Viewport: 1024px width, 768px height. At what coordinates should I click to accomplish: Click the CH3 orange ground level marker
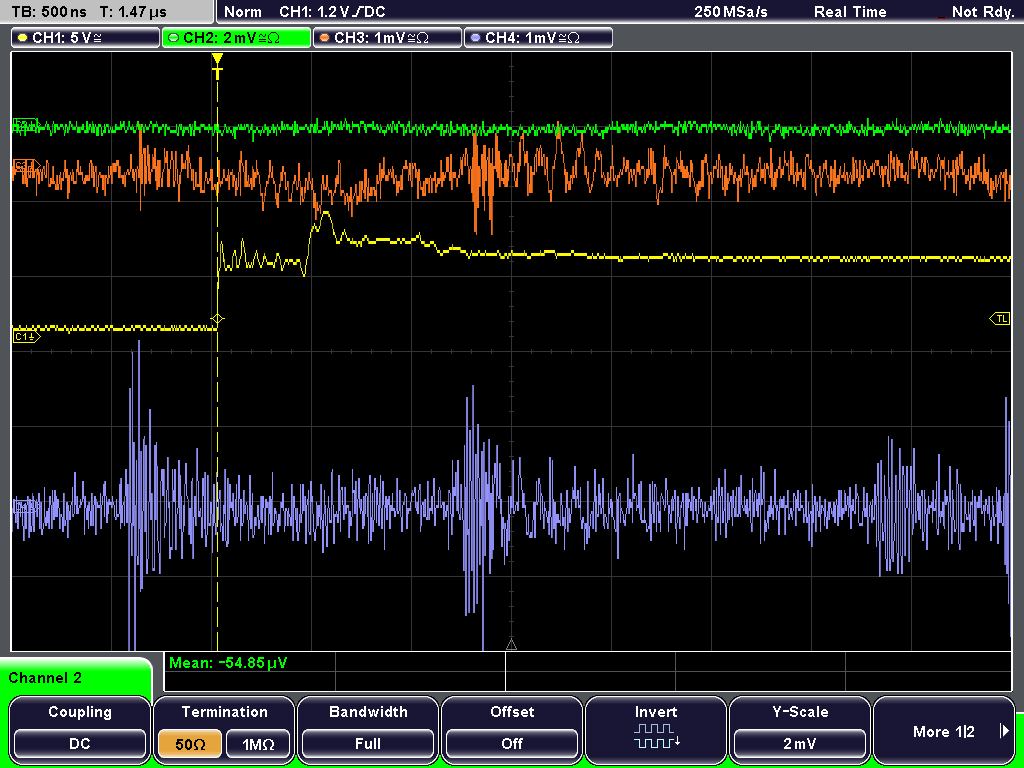[x=26, y=167]
